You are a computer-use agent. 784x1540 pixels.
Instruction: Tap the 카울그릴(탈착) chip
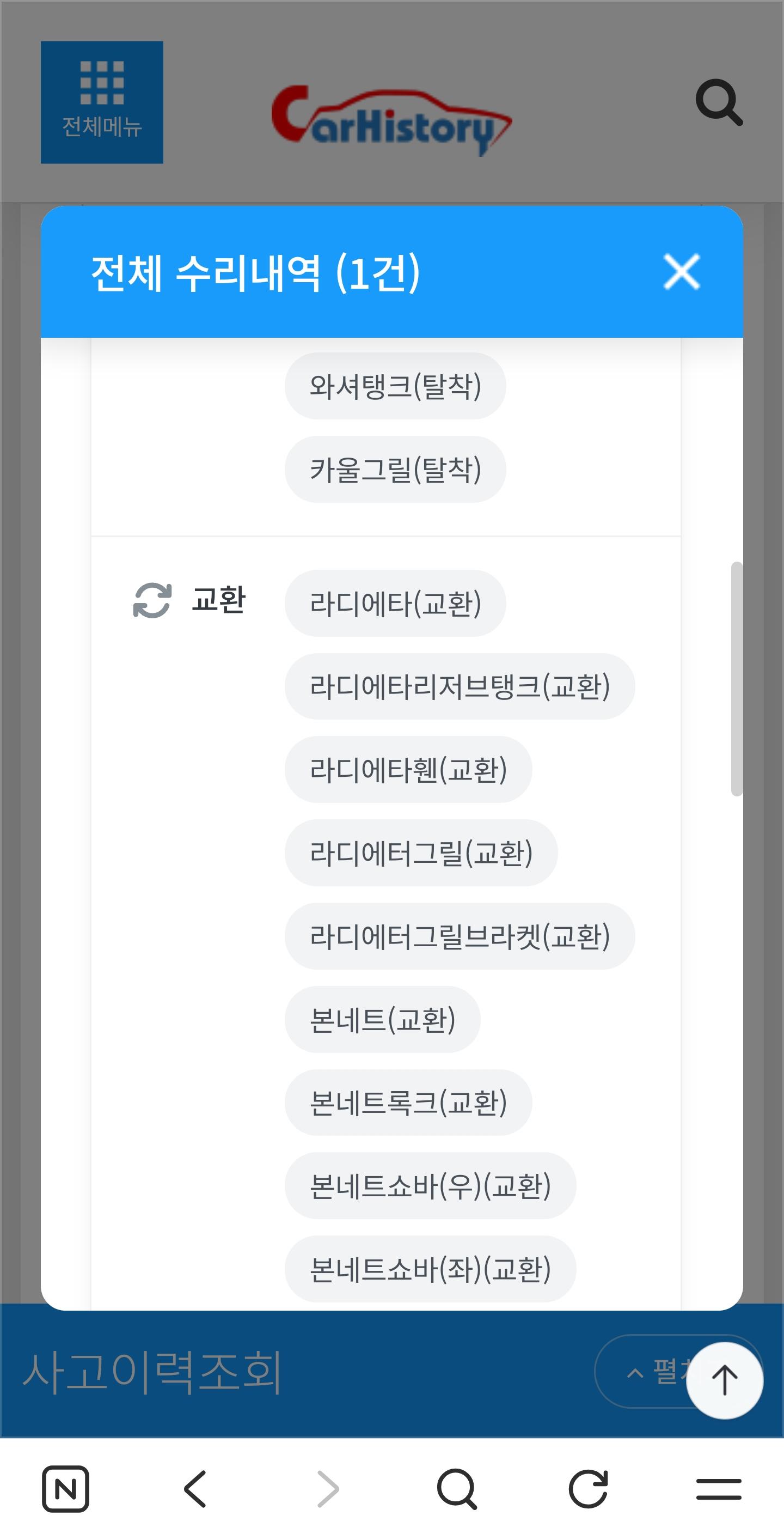pyautogui.click(x=395, y=469)
